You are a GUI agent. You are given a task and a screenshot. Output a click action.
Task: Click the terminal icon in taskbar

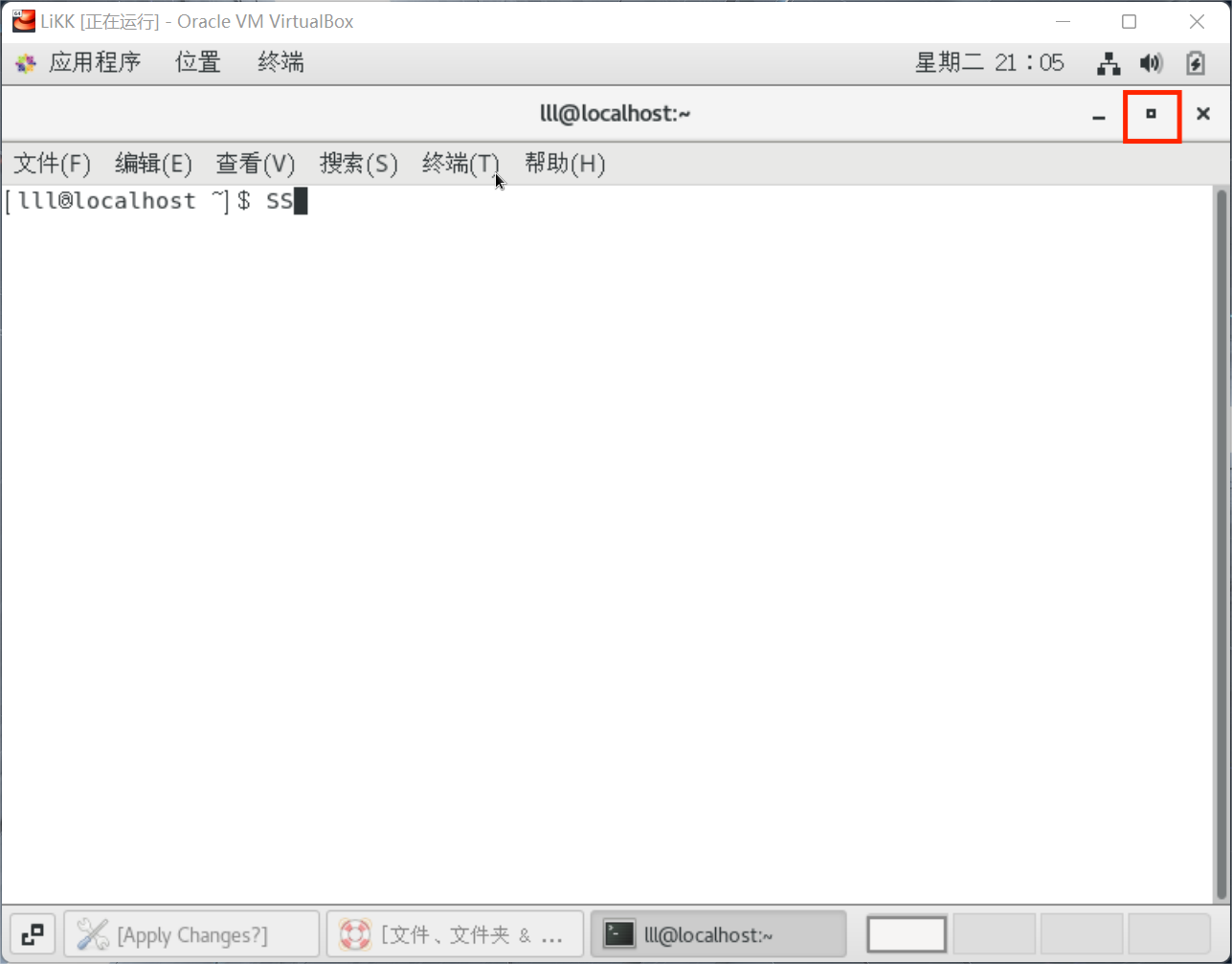tap(619, 934)
